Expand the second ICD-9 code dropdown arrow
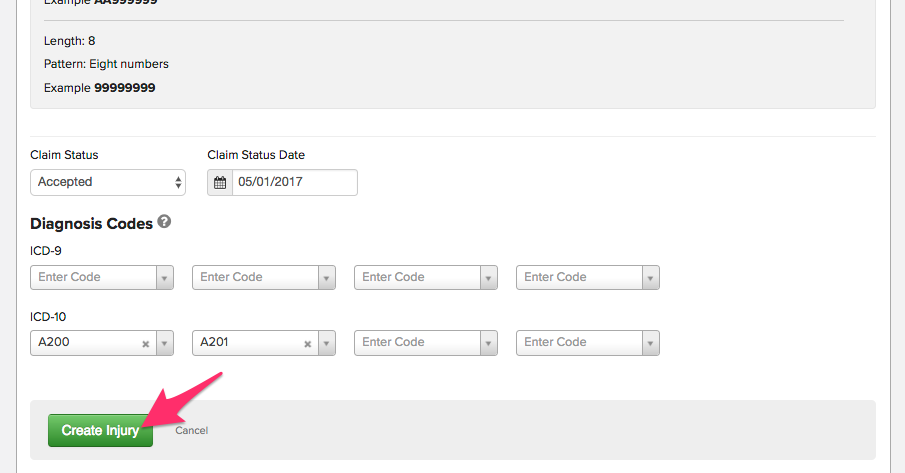Viewport: 905px width, 473px height. [327, 278]
